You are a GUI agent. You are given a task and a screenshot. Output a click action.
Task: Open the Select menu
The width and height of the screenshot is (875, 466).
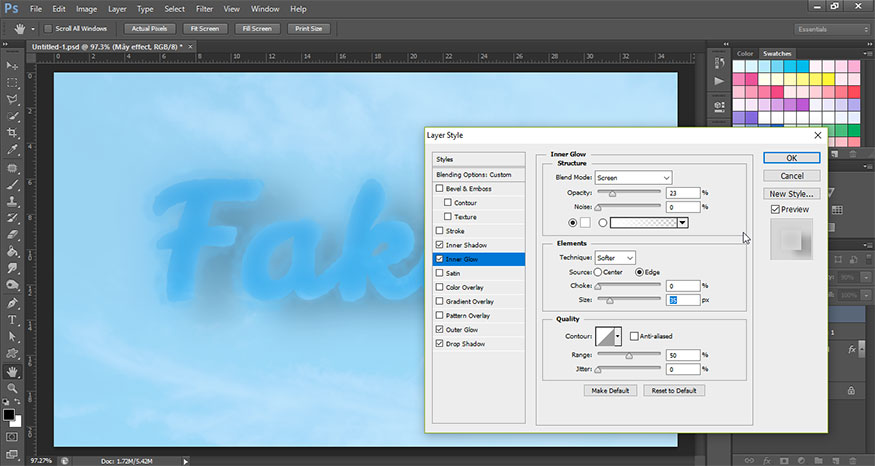(174, 9)
